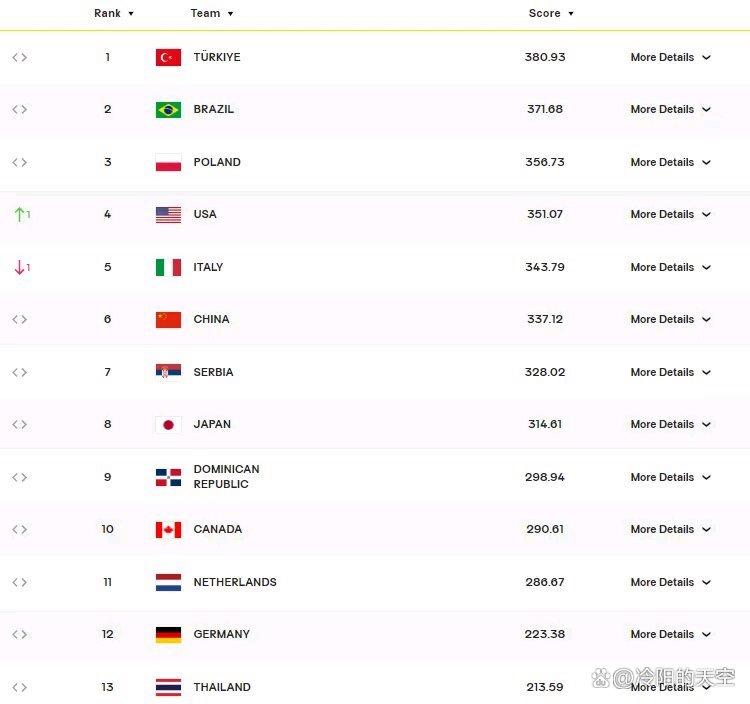Screen dimensions: 750x704
Task: Click the Canada flag icon
Action: (x=168, y=530)
